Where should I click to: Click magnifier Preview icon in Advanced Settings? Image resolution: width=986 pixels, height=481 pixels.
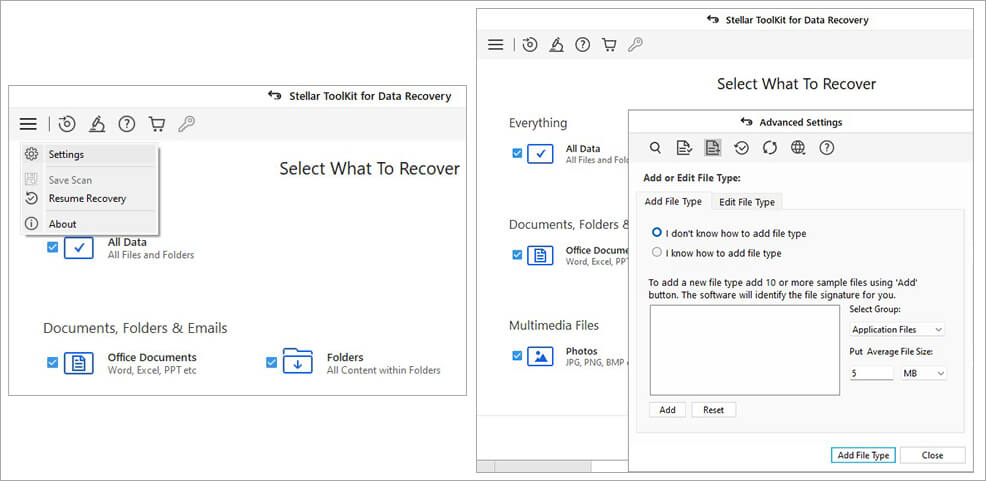[655, 148]
